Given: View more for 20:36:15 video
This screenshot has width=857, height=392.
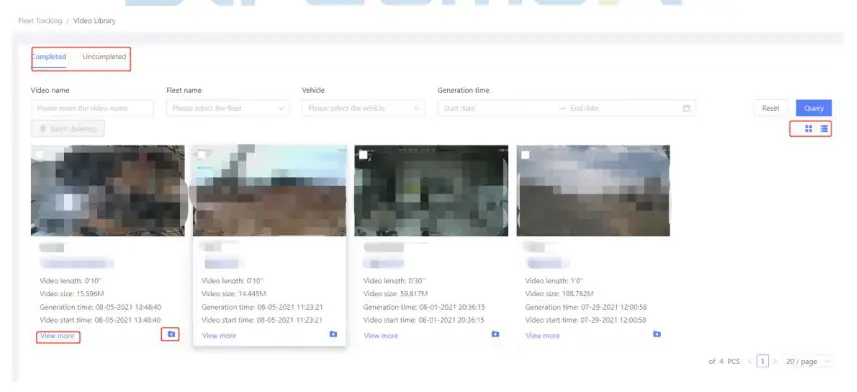Looking at the screenshot, I should (381, 336).
